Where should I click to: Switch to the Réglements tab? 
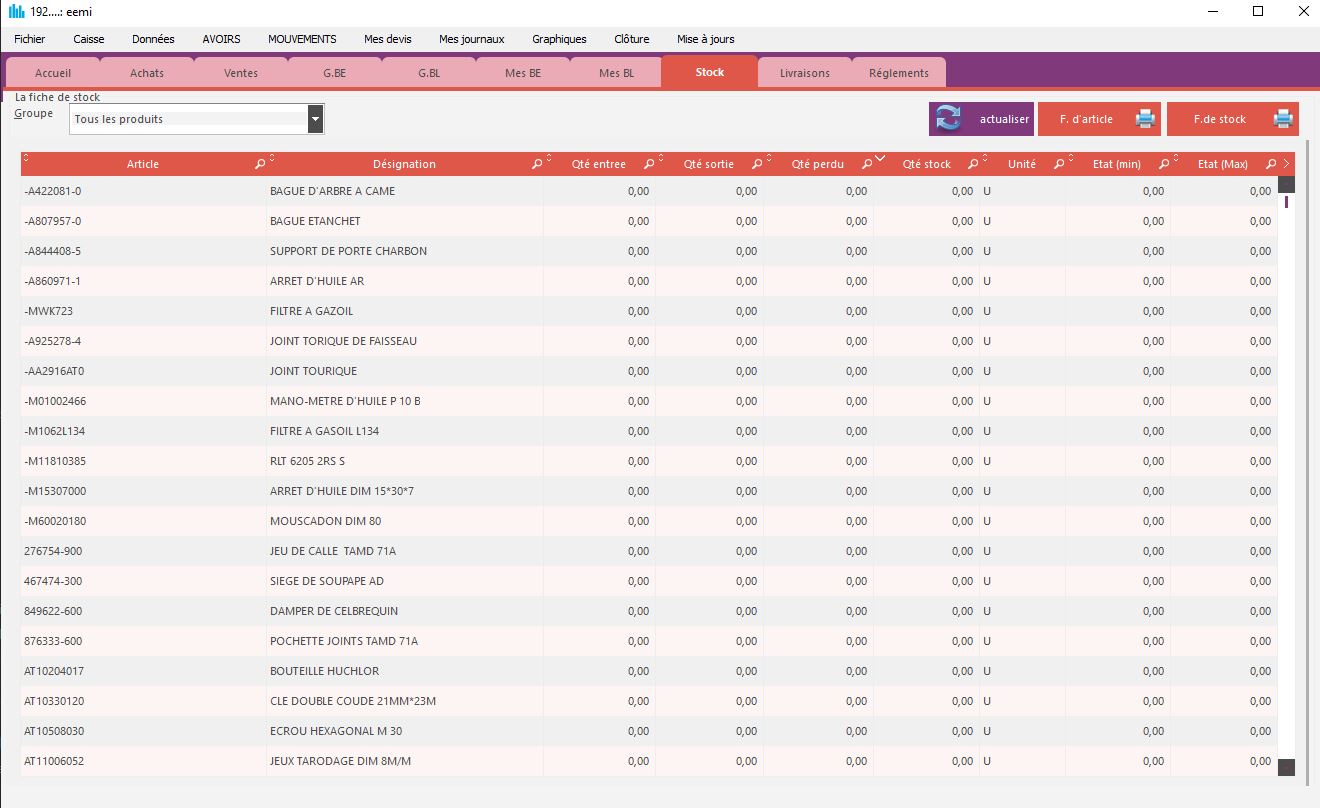click(x=897, y=72)
